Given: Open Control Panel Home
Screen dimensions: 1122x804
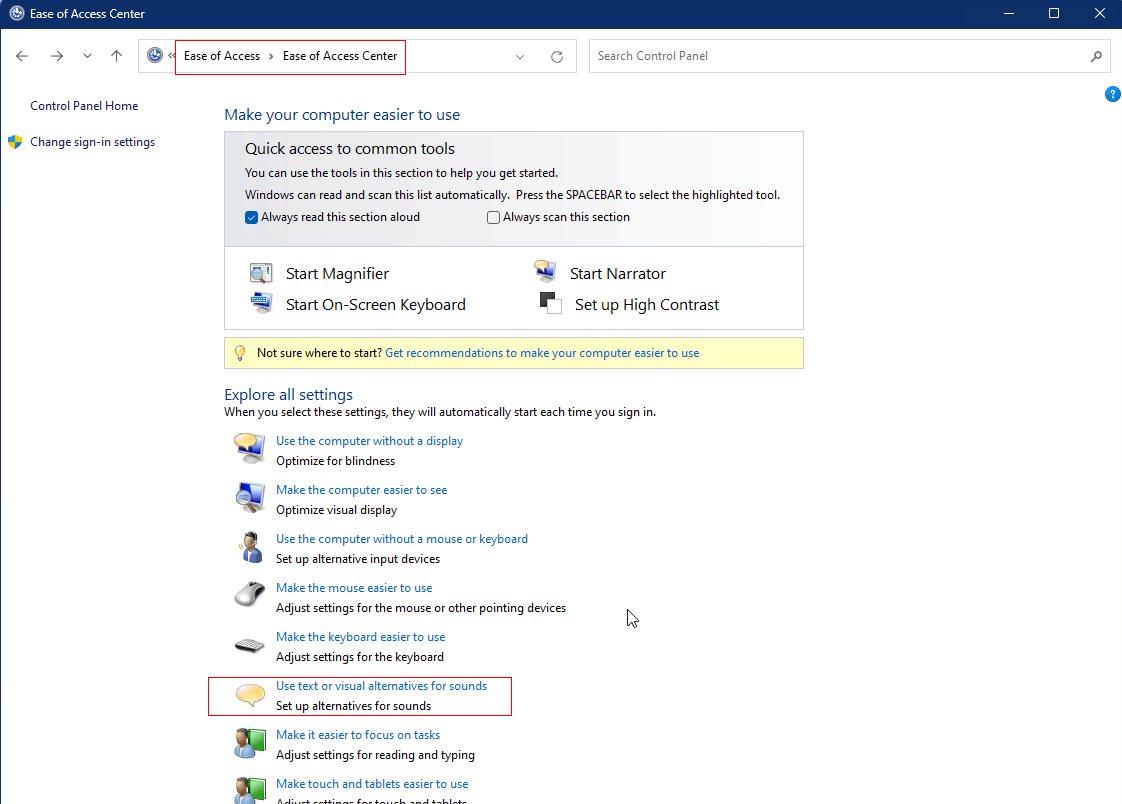Looking at the screenshot, I should (84, 106).
